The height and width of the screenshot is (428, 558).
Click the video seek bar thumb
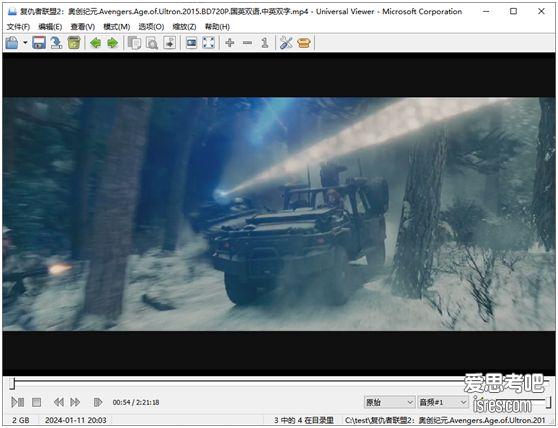(12, 383)
